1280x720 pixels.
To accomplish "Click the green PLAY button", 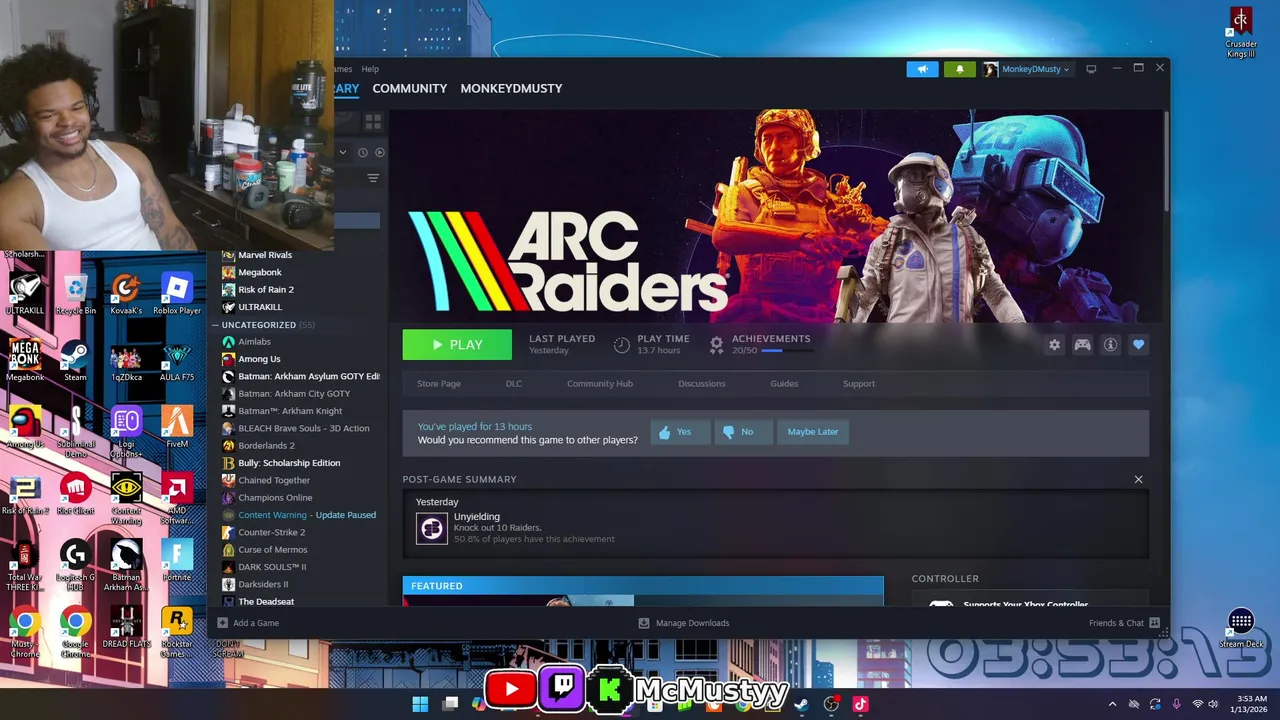I will pos(457,345).
